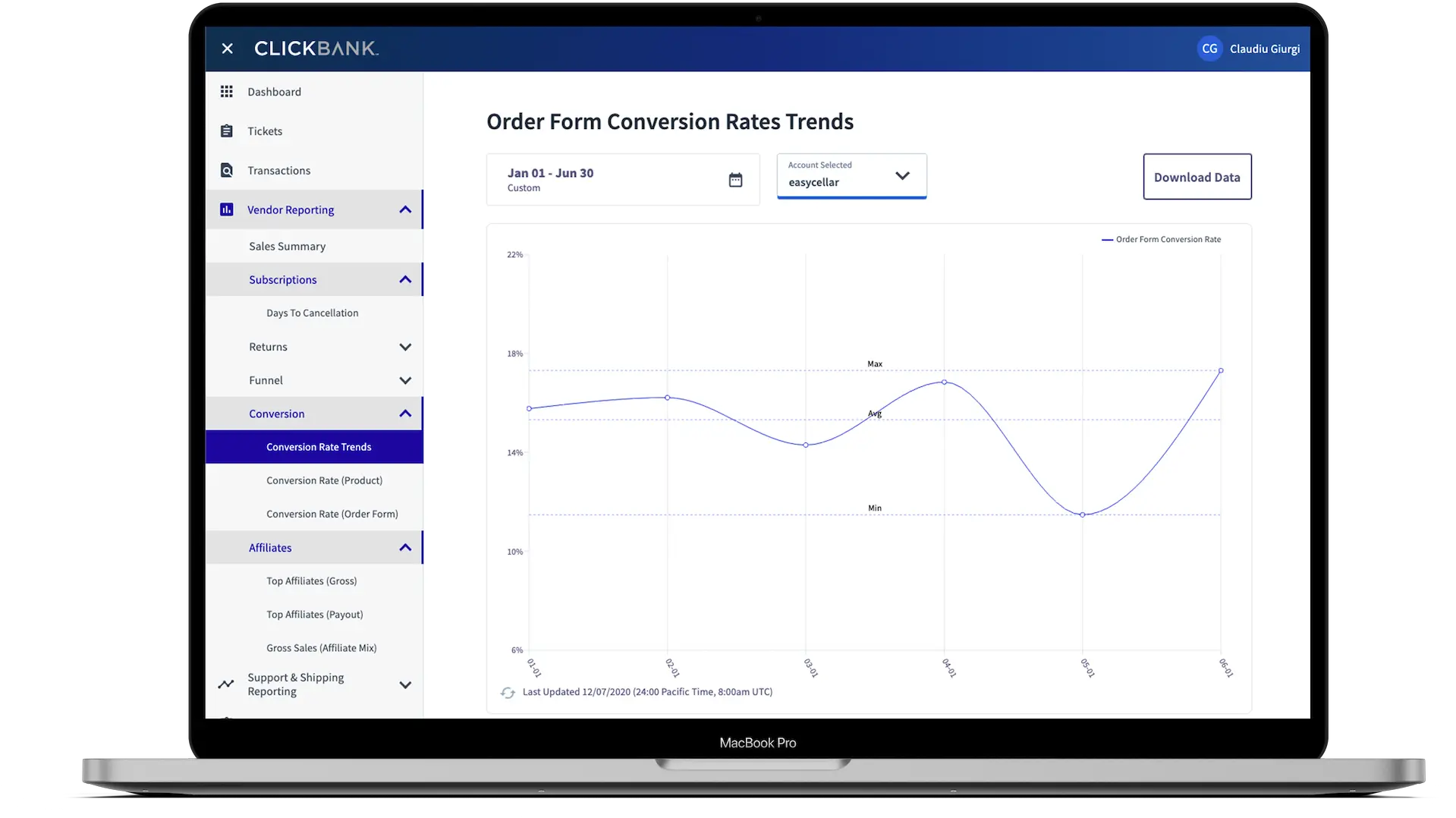
Task: Collapse the Subscriptions section chevron
Action: point(405,280)
